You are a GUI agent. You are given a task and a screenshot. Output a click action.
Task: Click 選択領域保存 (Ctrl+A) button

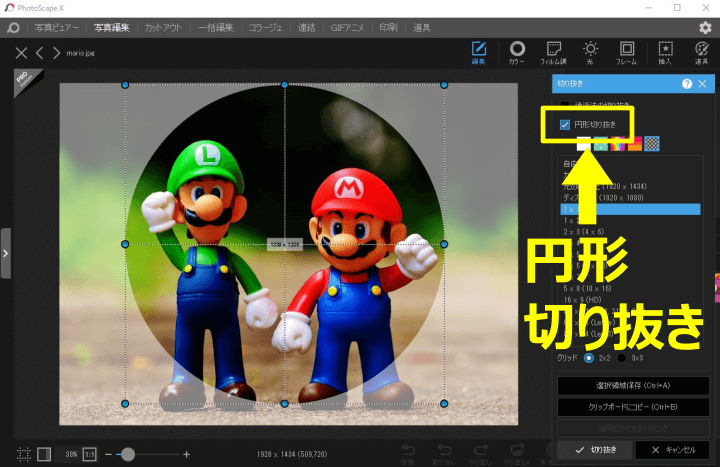point(633,385)
